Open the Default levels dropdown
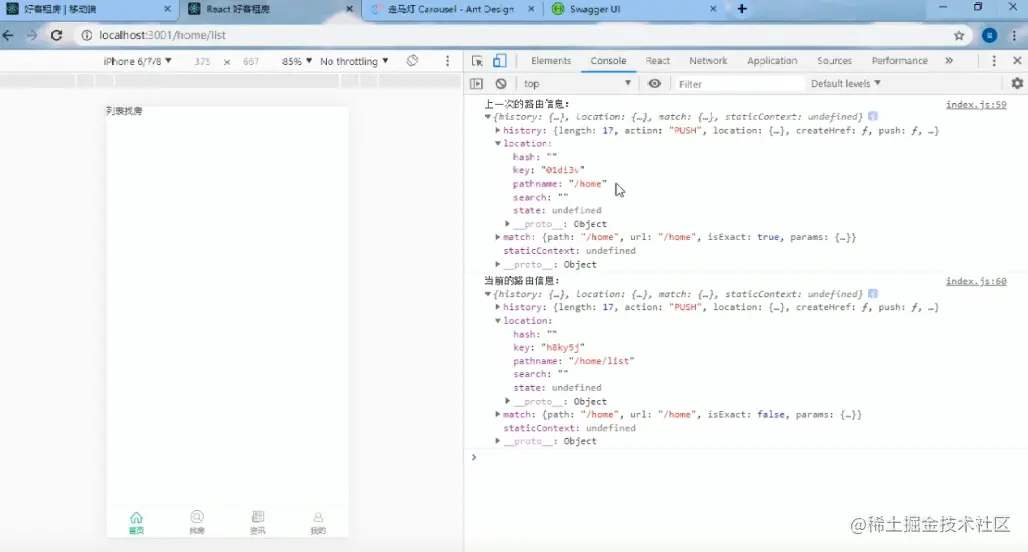1028x552 pixels. [x=846, y=84]
